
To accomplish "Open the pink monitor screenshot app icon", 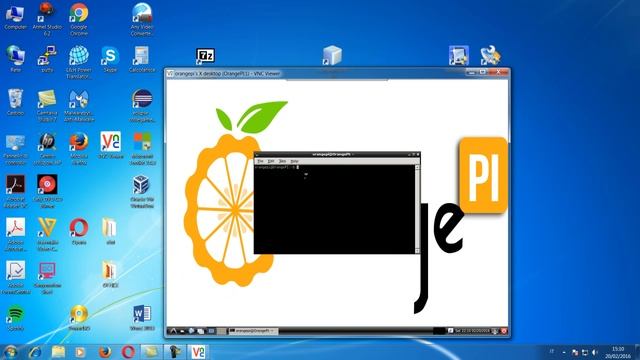I will pyautogui.click(x=47, y=278).
